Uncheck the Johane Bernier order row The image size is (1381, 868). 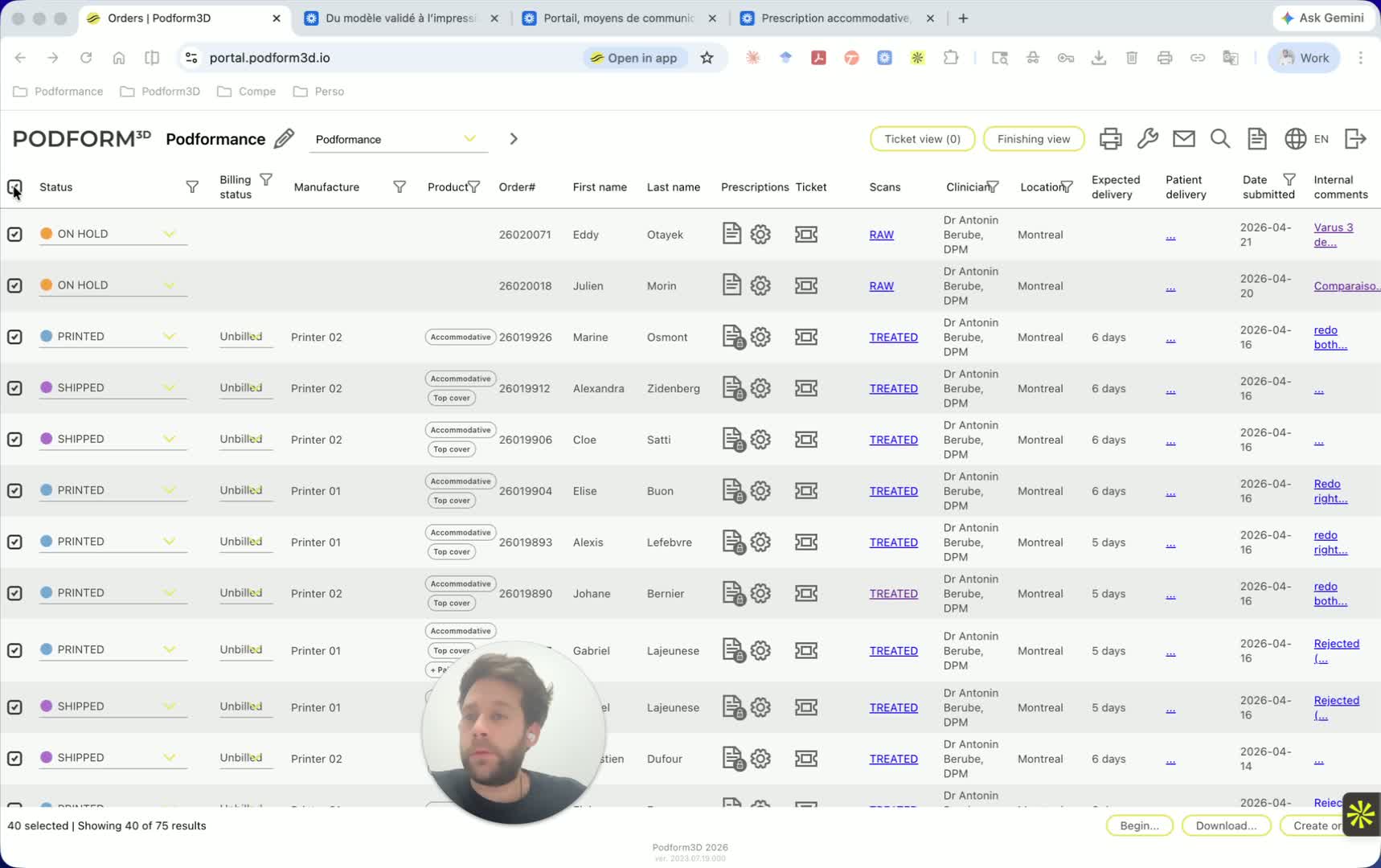click(x=14, y=593)
